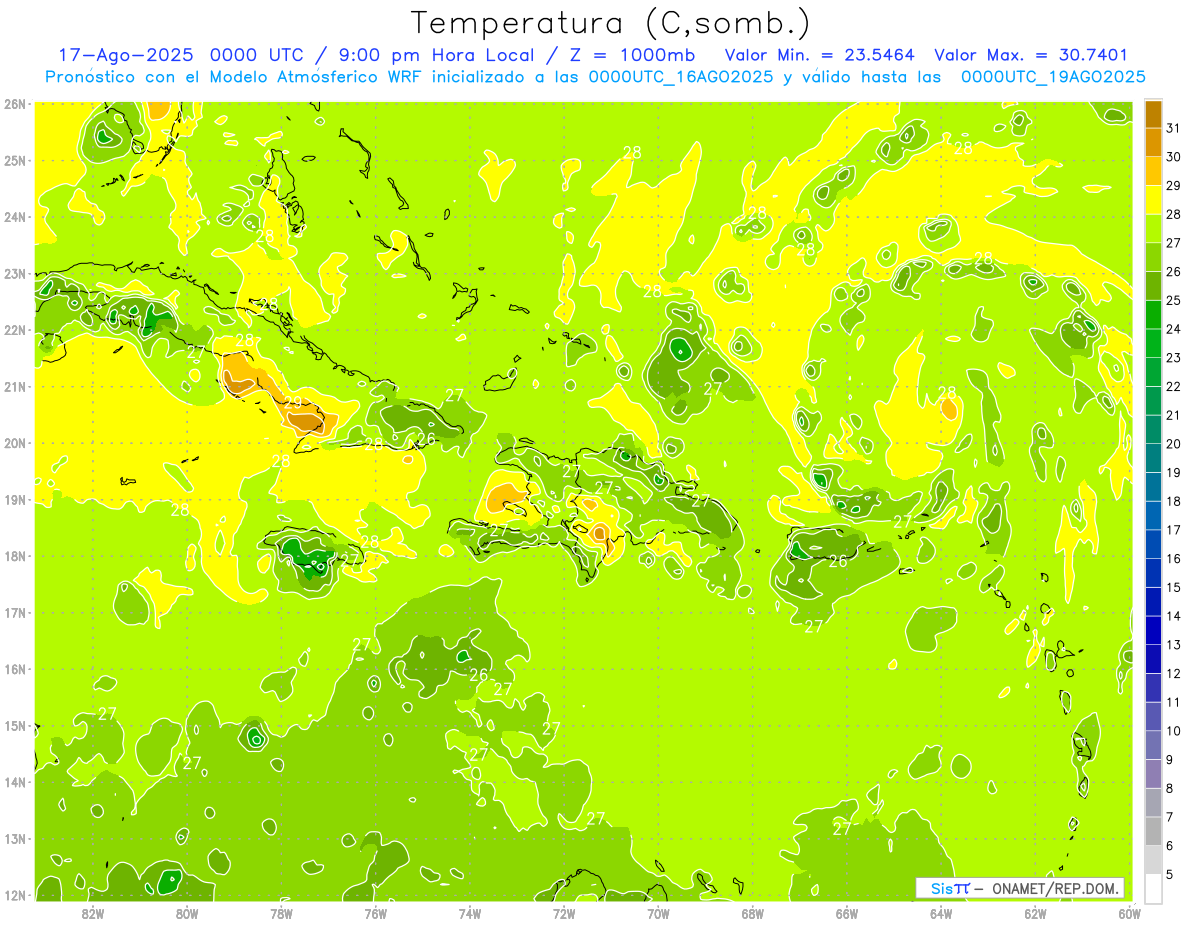Click the color bar value 25
This screenshot has width=1200, height=927.
1174,300
